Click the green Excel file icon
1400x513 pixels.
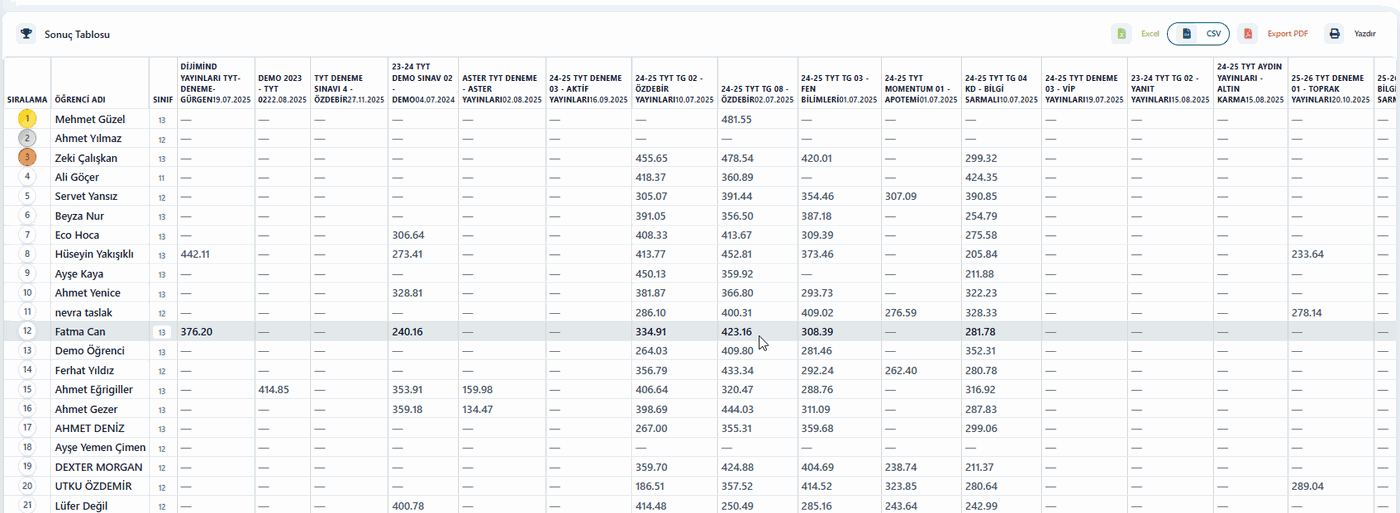[1122, 34]
